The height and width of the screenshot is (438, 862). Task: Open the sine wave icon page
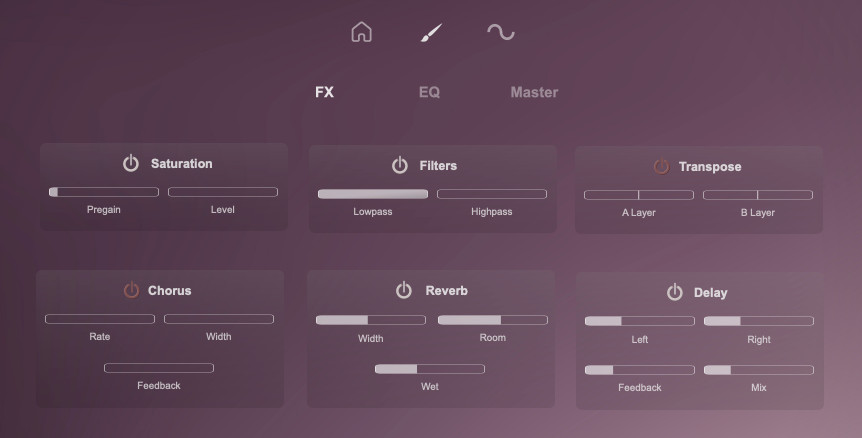pos(500,32)
